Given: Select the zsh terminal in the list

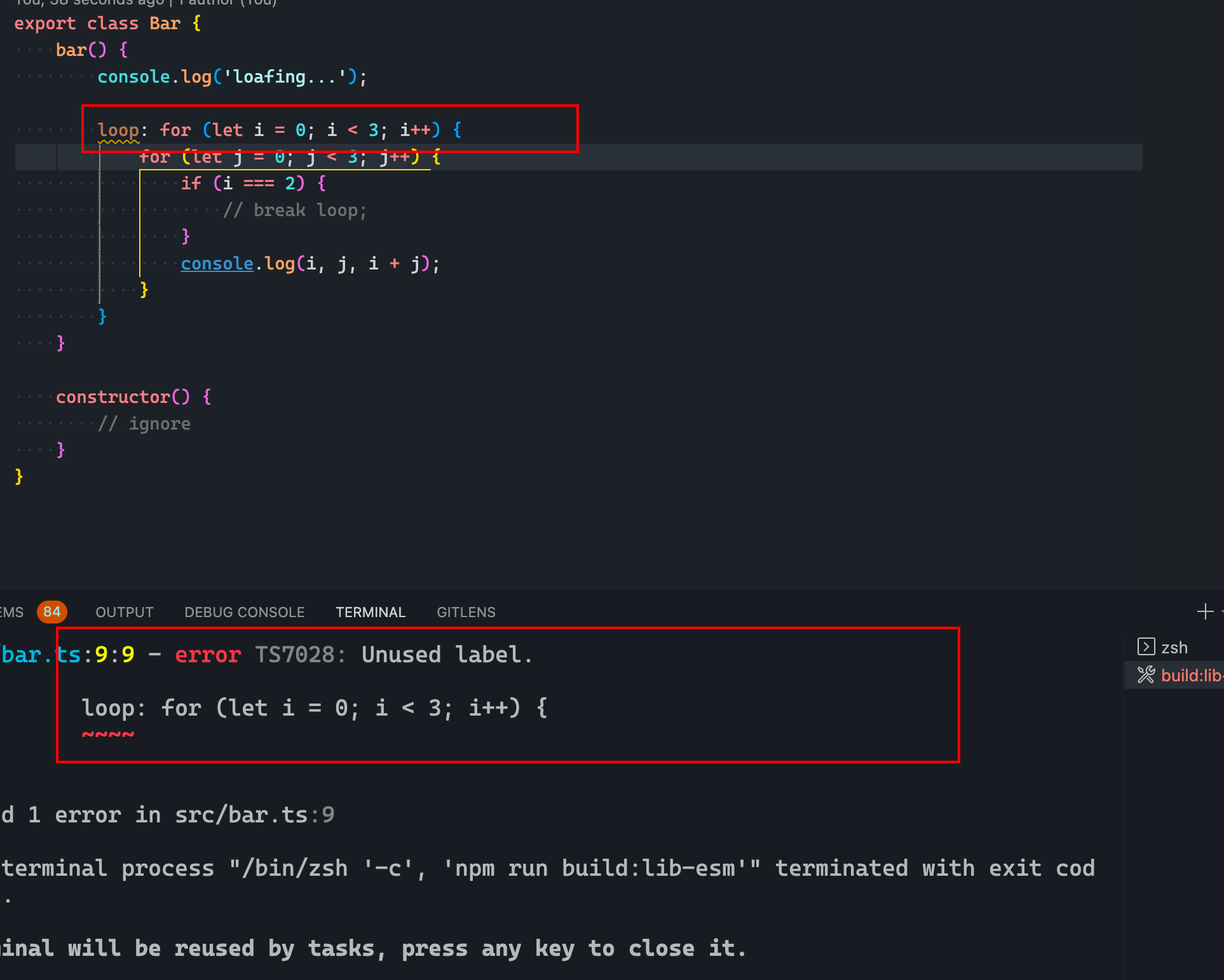Looking at the screenshot, I should 1174,648.
